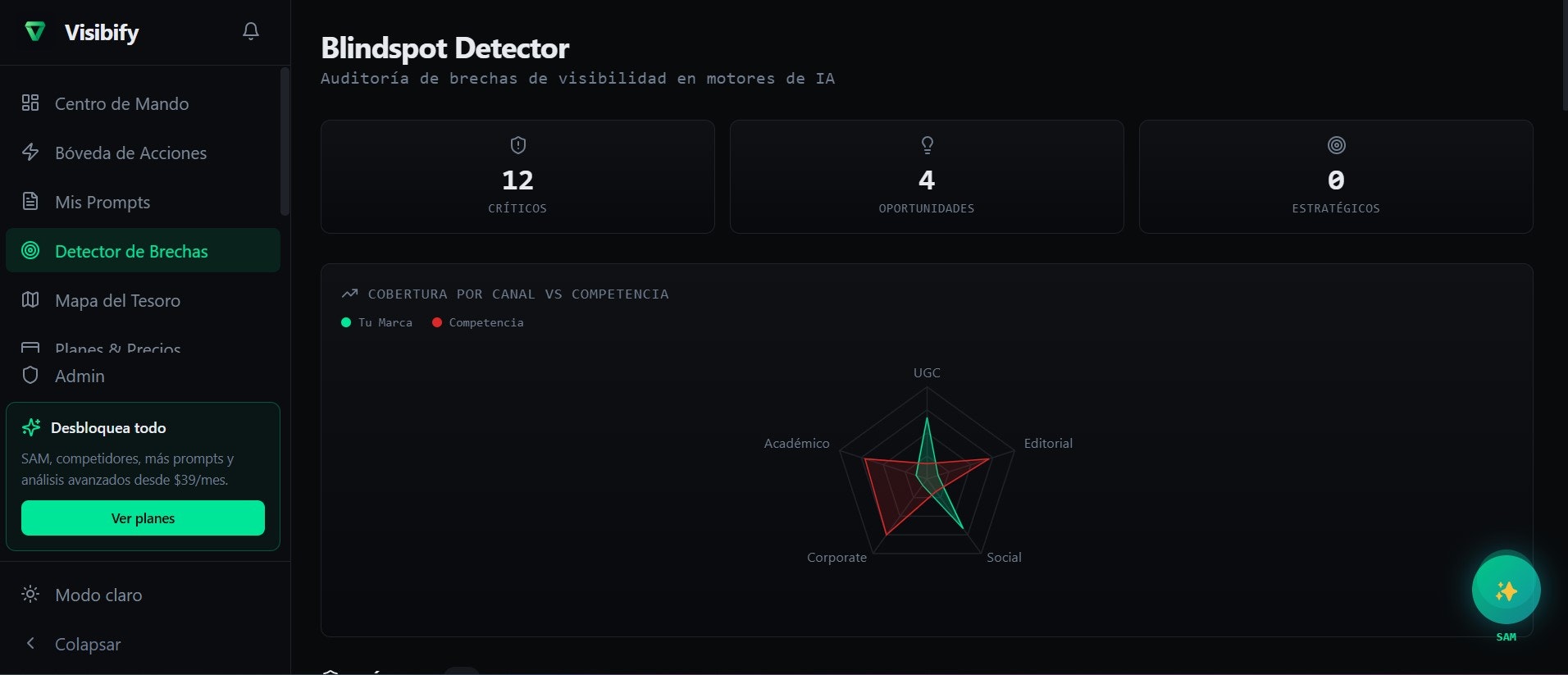Viewport: 1568px width, 675px height.
Task: Click the Ver planes button
Action: point(143,518)
